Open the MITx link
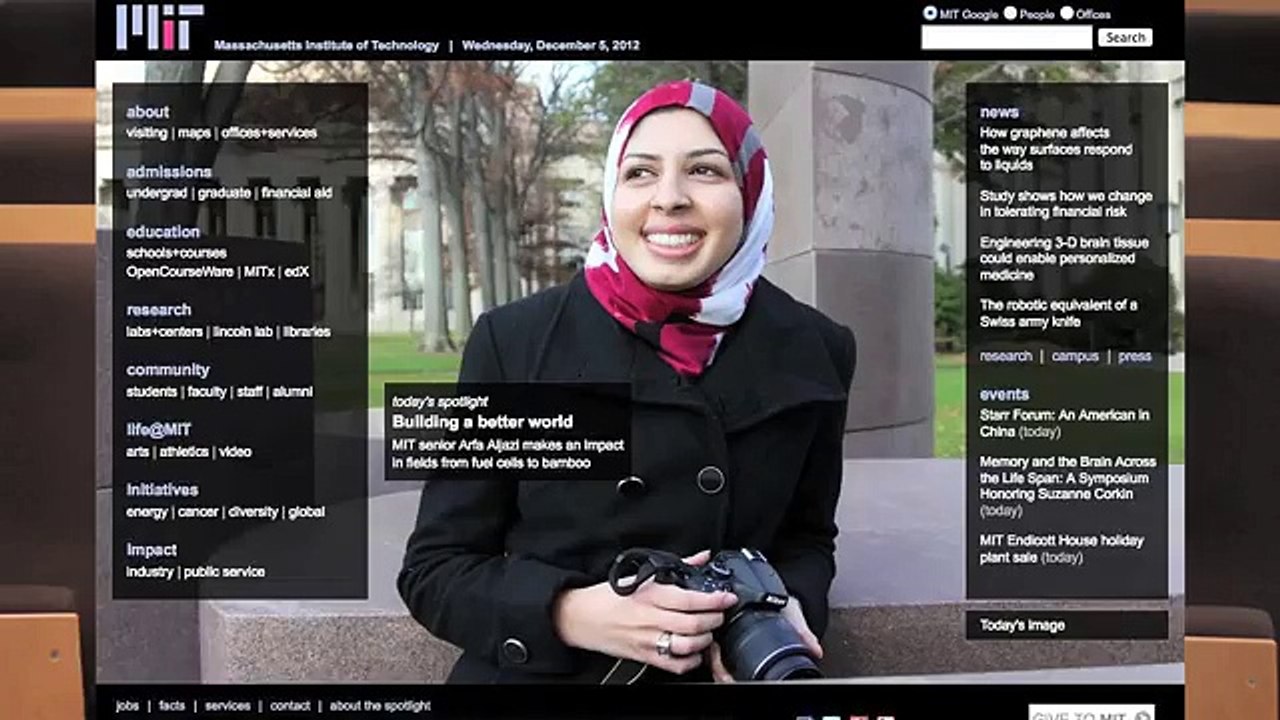 point(259,272)
